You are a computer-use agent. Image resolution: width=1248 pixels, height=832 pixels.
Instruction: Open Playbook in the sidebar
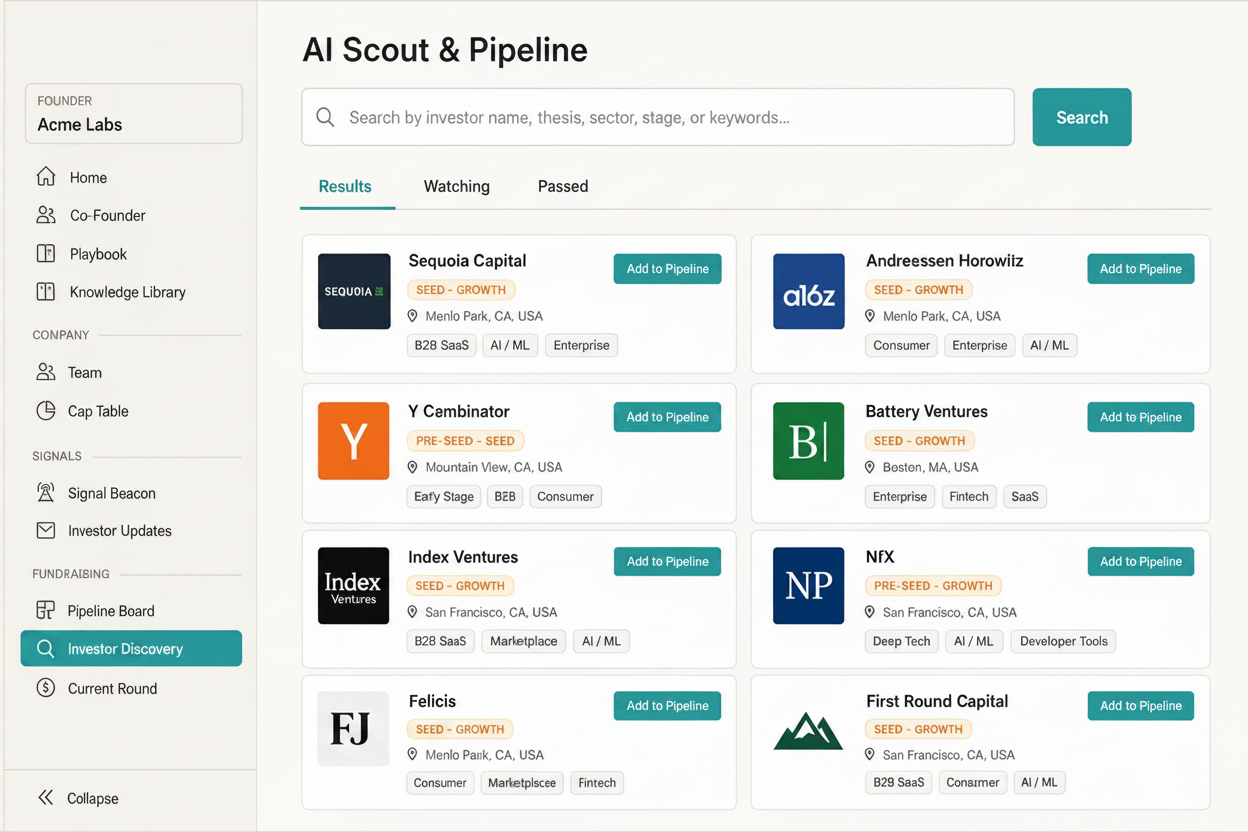pyautogui.click(x=98, y=254)
